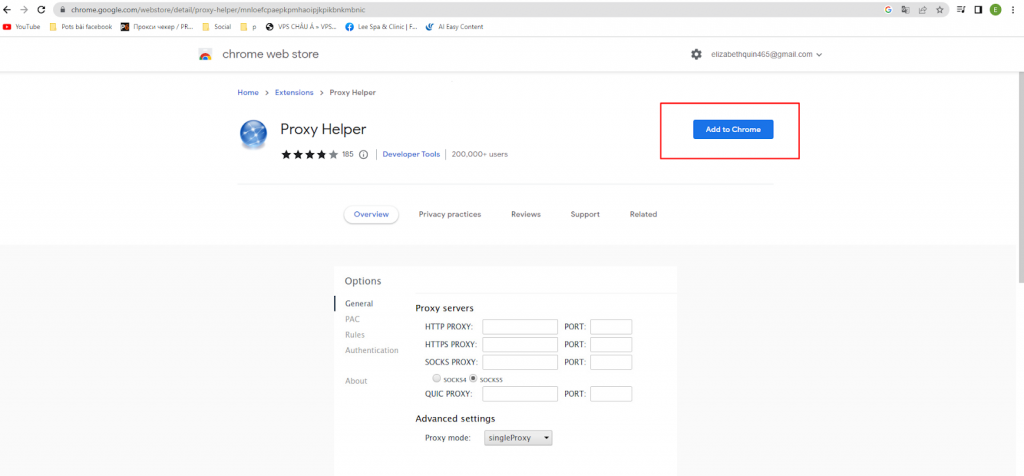
Task: Click into the HTTPS PROXY address field
Action: pyautogui.click(x=520, y=344)
